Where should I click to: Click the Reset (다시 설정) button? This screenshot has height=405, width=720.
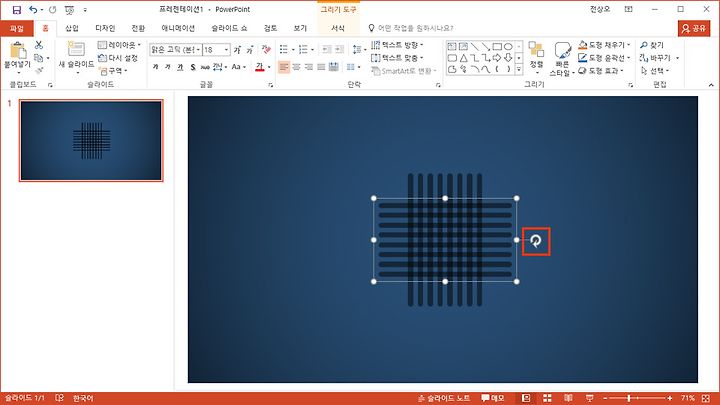click(x=118, y=58)
